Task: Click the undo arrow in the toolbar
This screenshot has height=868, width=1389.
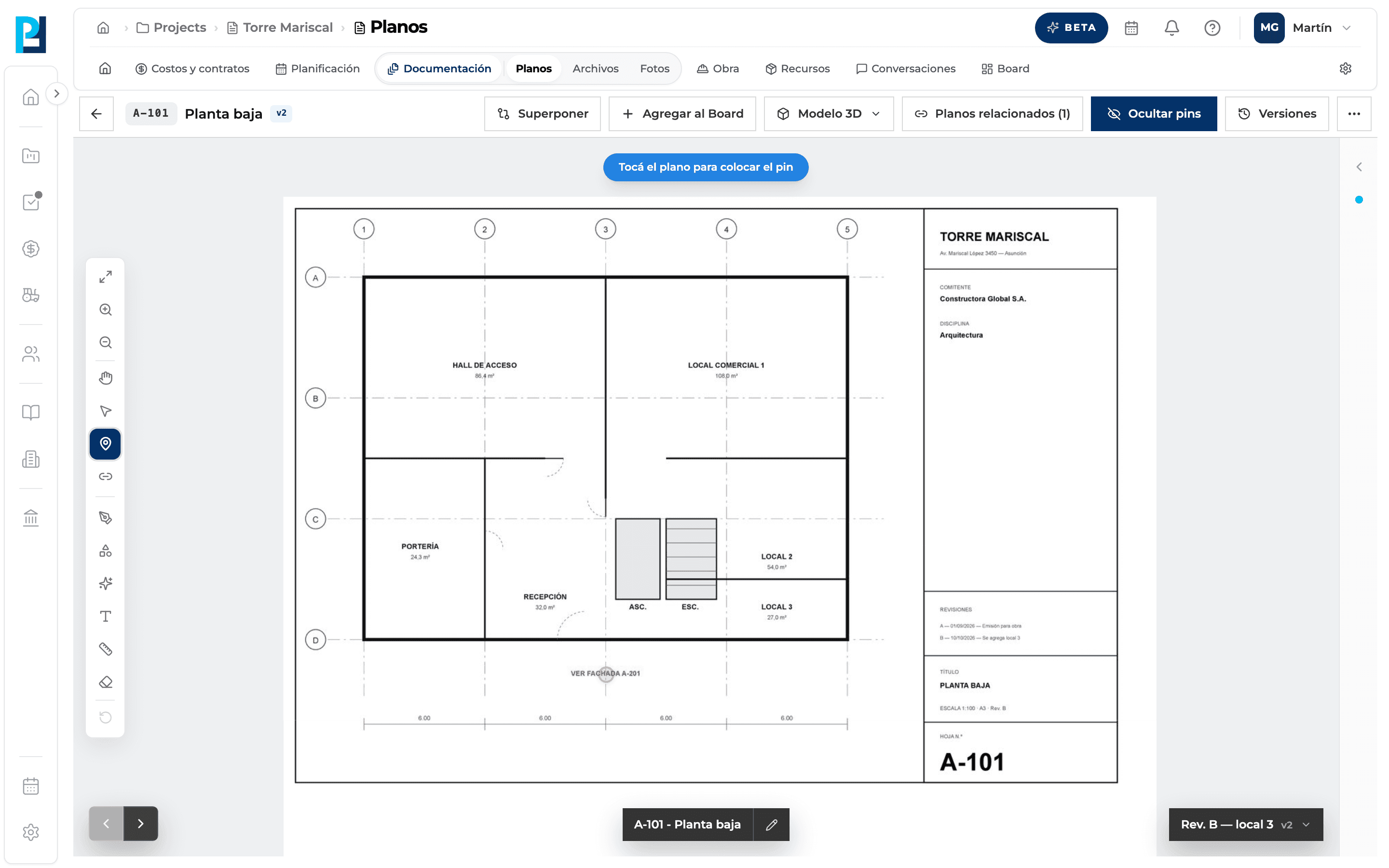Action: coord(105,718)
